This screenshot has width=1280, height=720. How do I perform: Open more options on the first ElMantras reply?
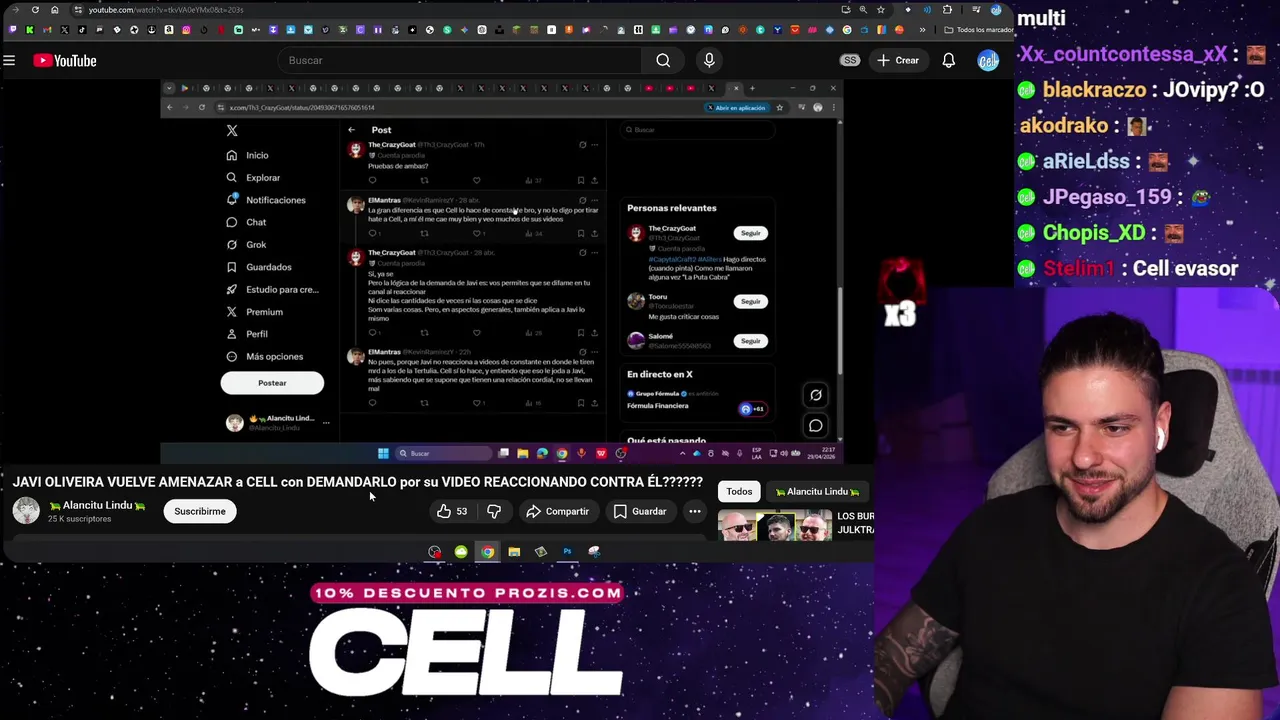click(594, 201)
